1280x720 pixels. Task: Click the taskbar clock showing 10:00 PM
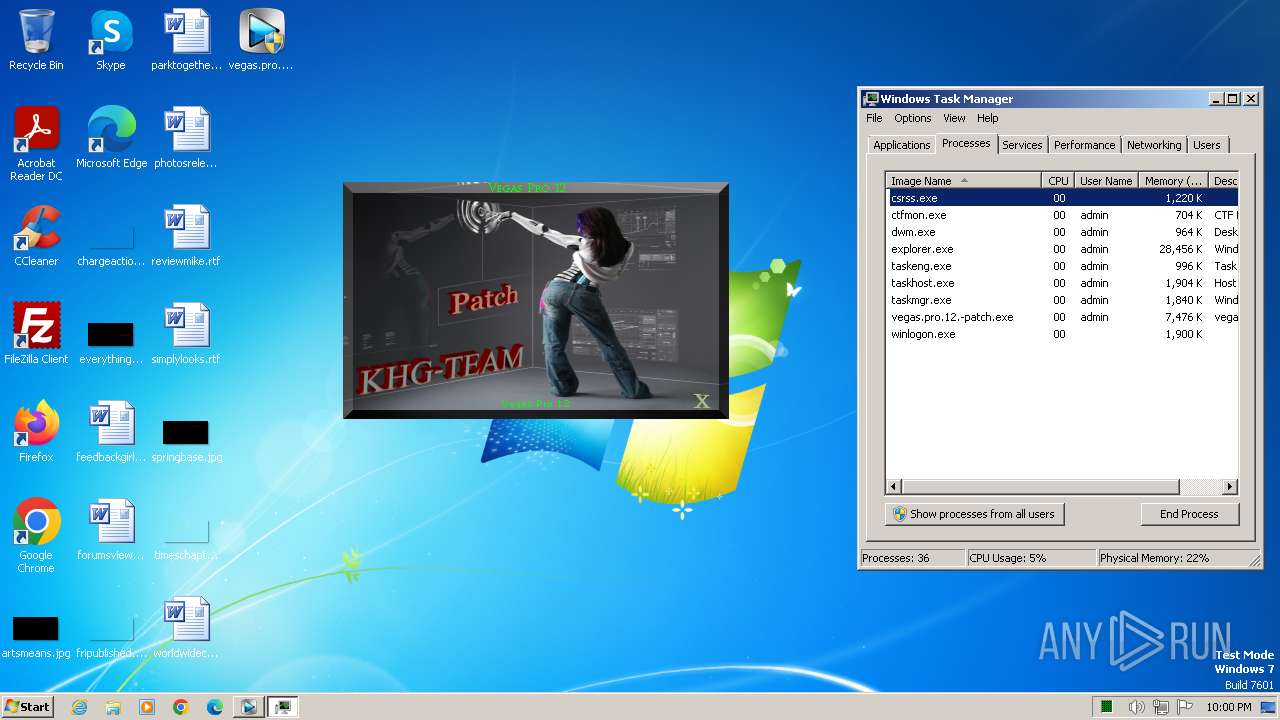tap(1228, 707)
